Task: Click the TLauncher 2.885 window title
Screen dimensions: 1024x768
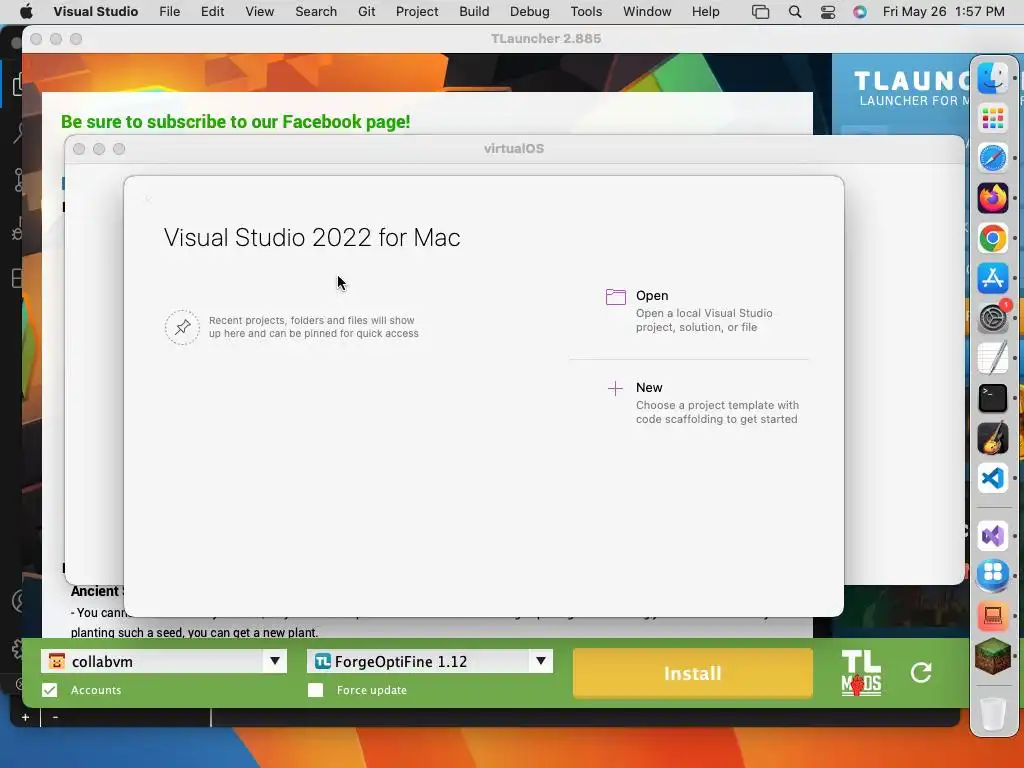Action: [x=546, y=39]
